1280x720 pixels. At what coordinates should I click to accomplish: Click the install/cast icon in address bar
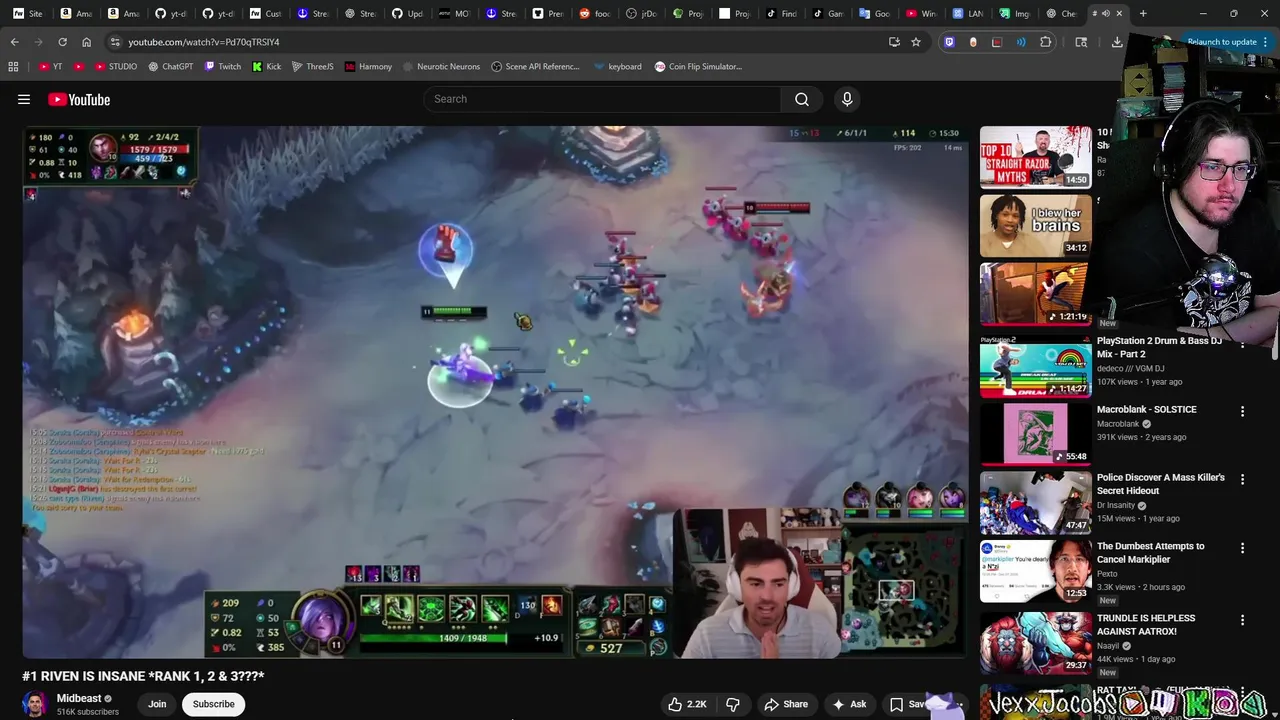tap(894, 42)
